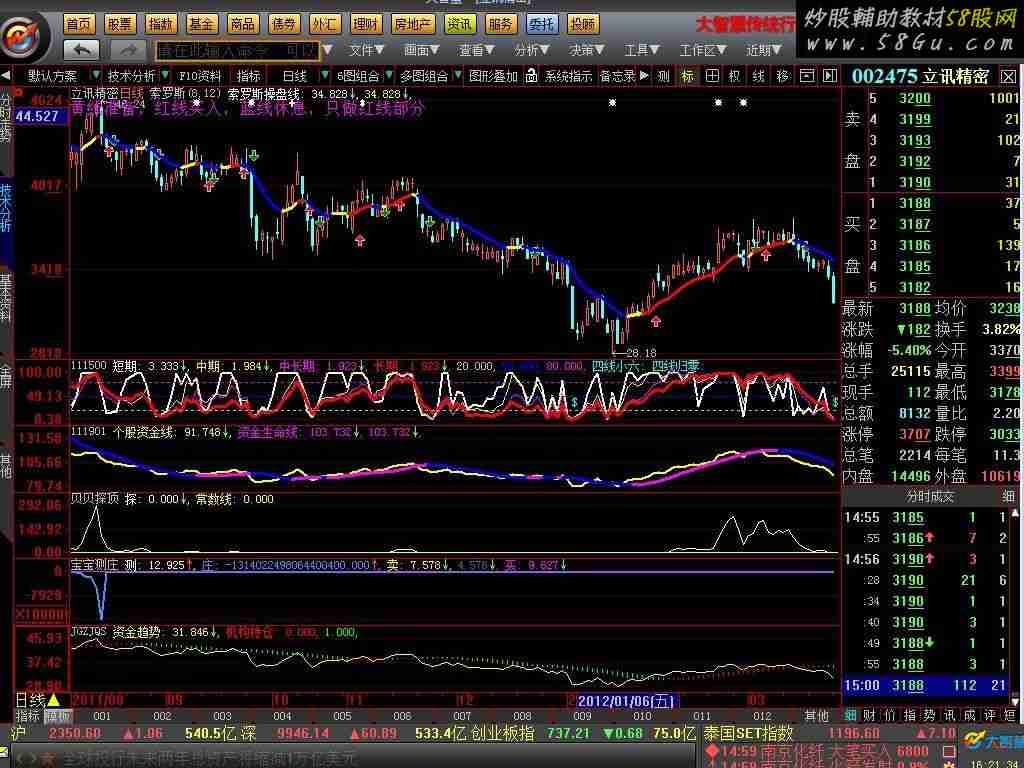1024x768 pixels.
Task: Open the 基金 funds tab
Action: [x=202, y=25]
